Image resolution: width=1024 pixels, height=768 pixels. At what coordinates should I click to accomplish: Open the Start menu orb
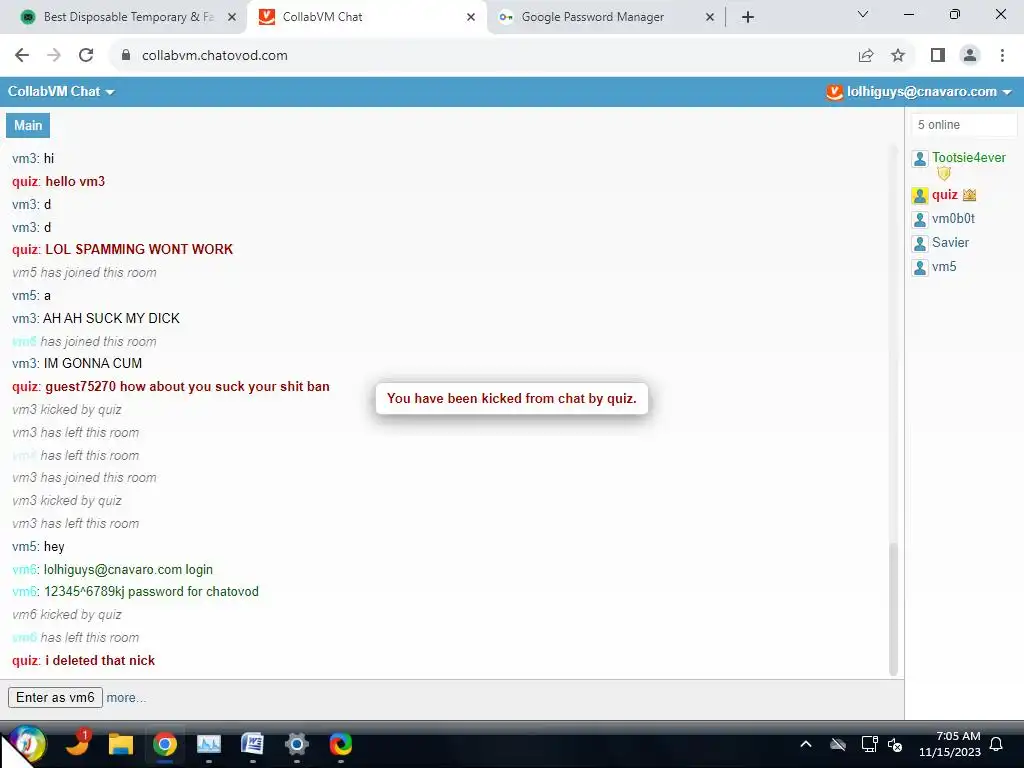pyautogui.click(x=27, y=744)
